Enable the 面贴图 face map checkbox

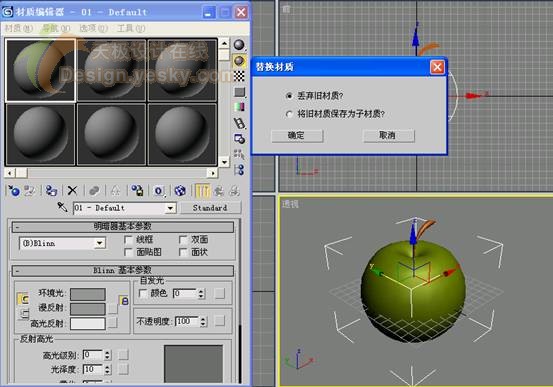(x=128, y=252)
